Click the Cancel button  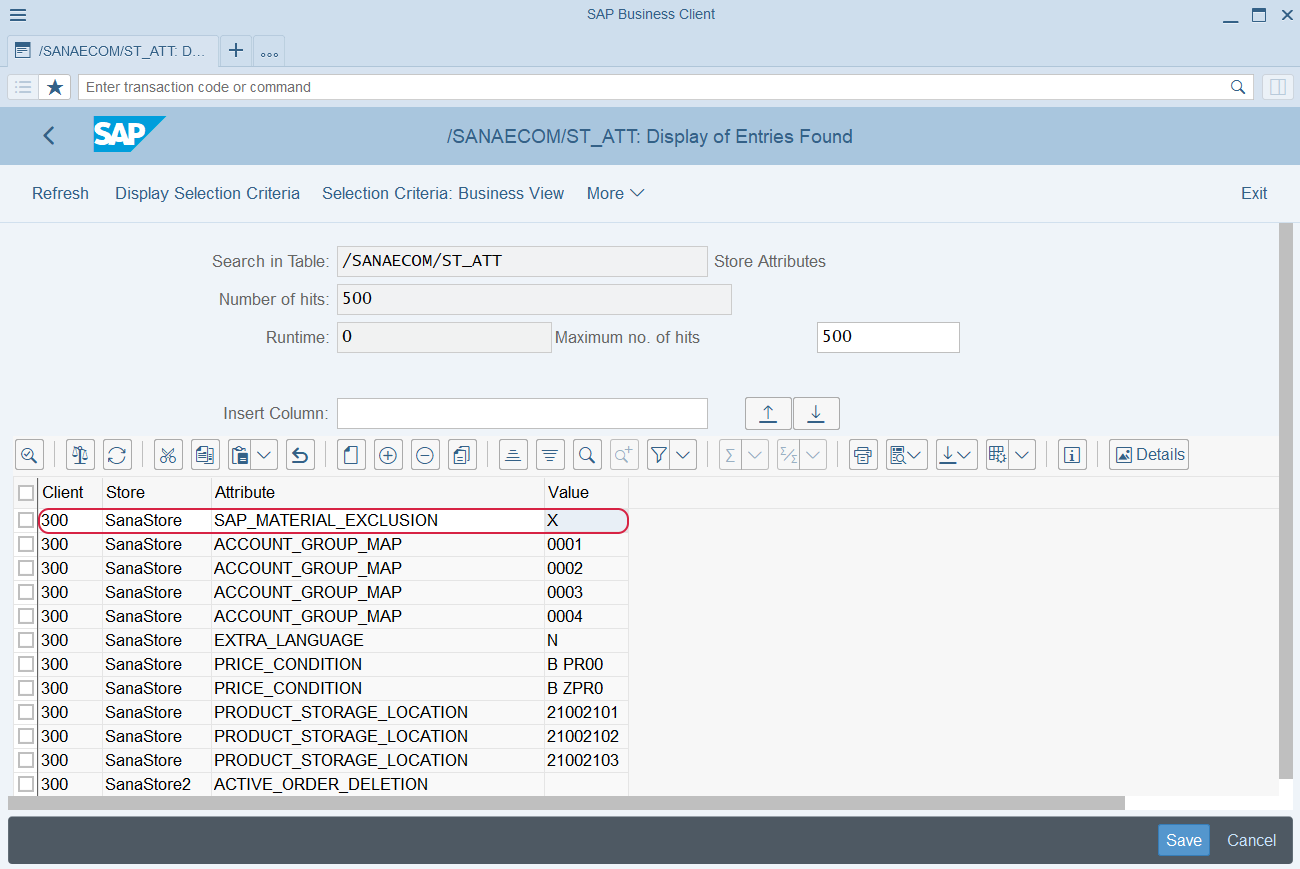pos(1251,840)
